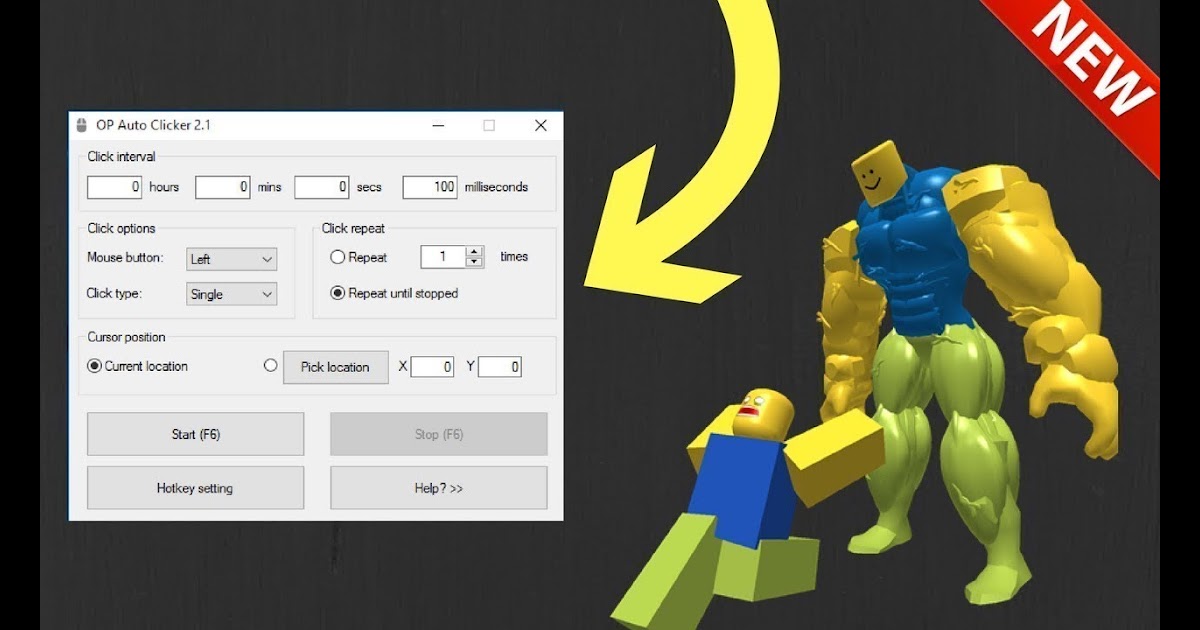Focus the milliseconds input field
Screen dimensions: 1200x630
pos(430,187)
